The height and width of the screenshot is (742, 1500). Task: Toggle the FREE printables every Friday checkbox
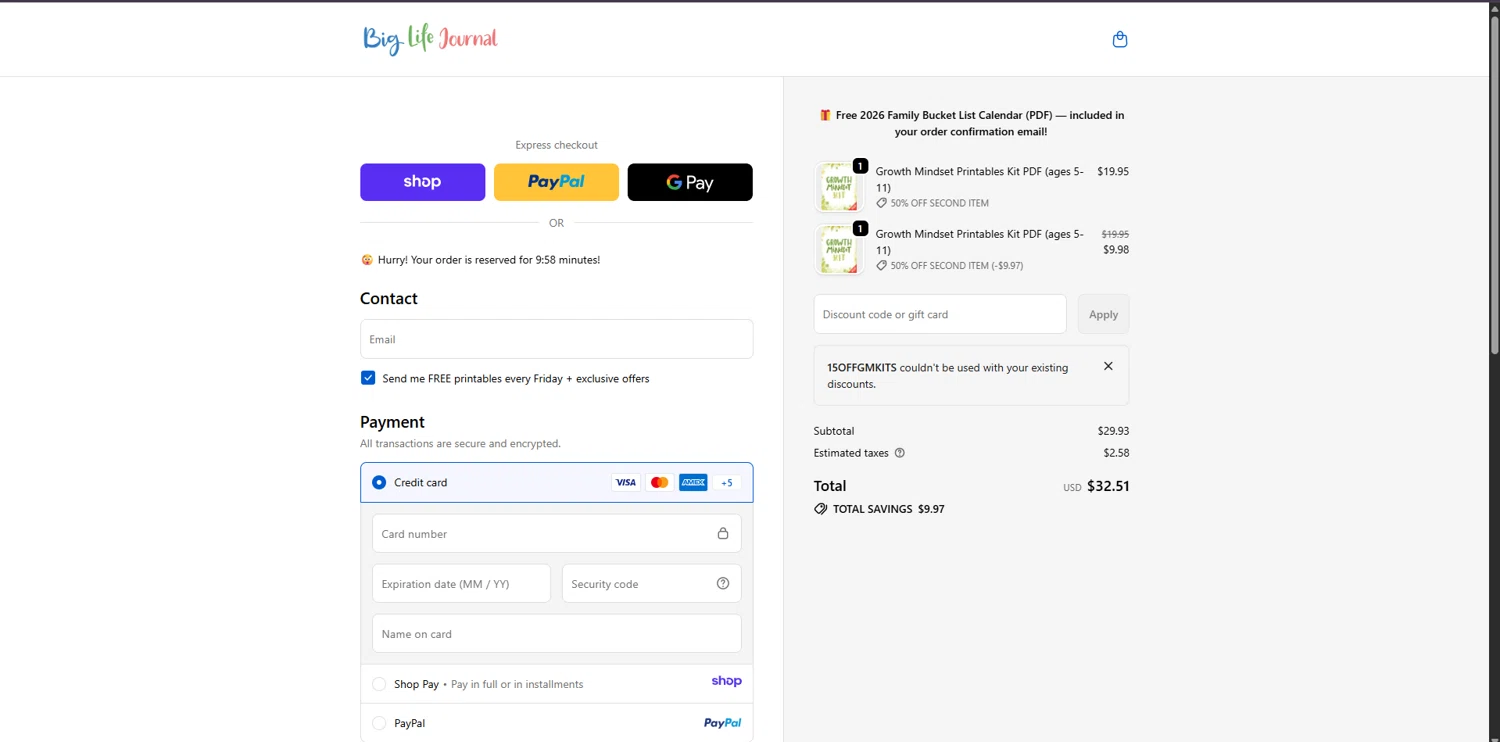368,378
